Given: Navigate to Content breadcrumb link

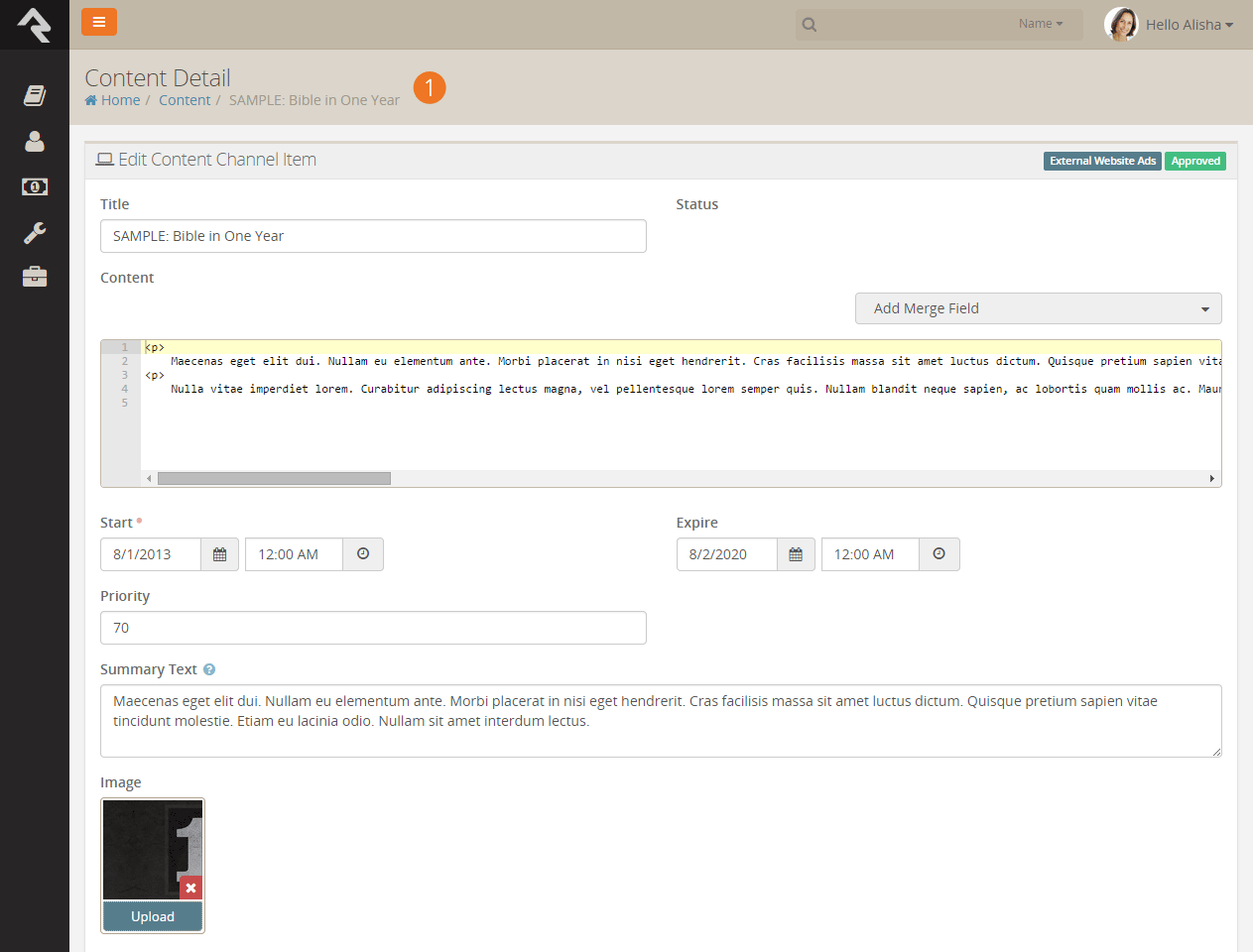Looking at the screenshot, I should click(x=185, y=100).
